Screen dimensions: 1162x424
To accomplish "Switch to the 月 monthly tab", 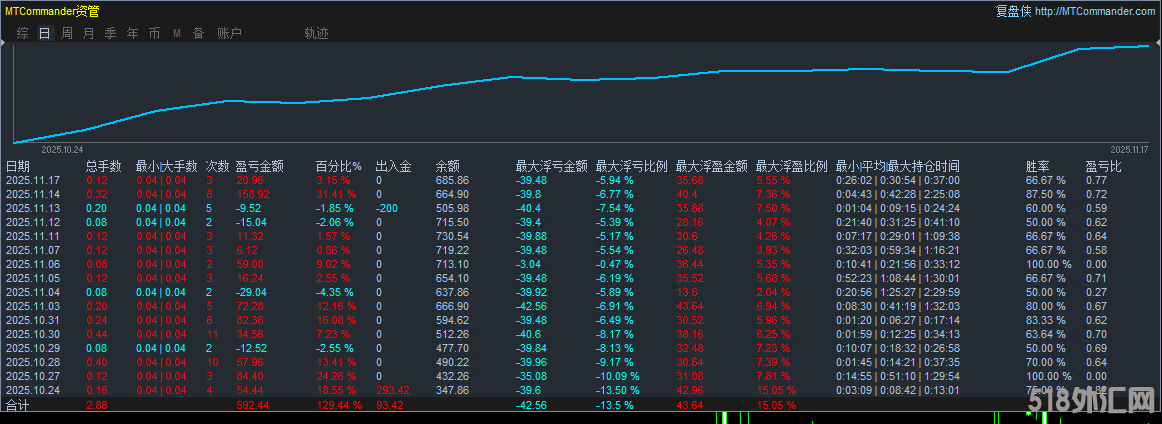I will 88,33.
